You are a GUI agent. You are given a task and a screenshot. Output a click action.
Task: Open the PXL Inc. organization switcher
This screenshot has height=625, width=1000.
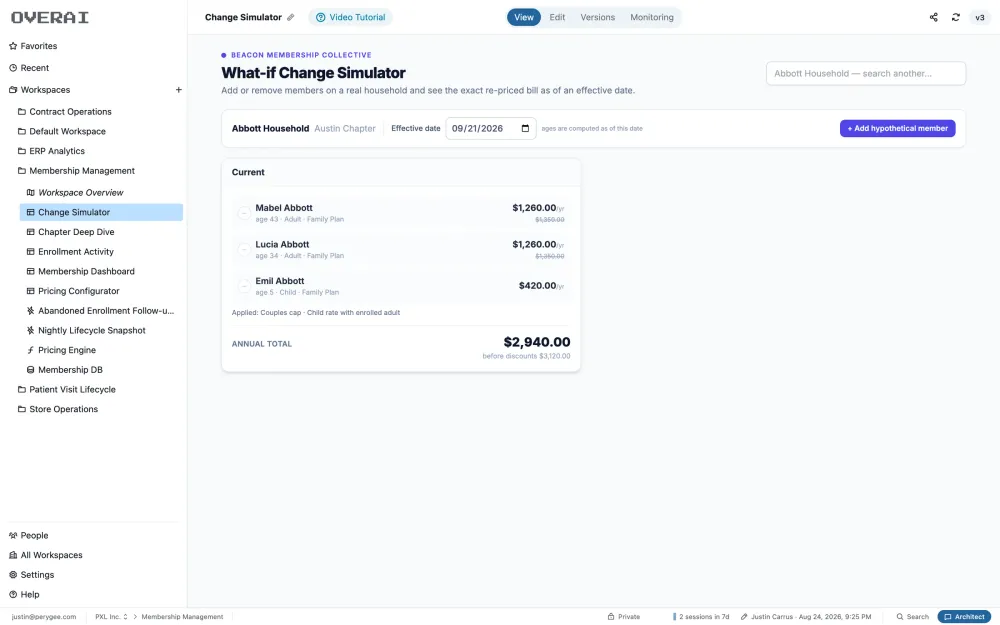pos(111,617)
